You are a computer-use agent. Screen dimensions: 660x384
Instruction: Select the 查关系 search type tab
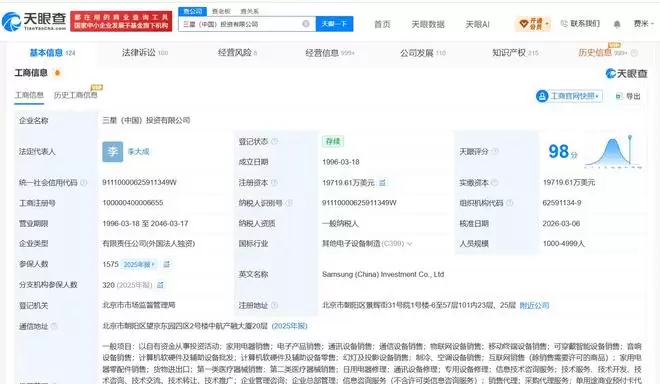(x=250, y=11)
